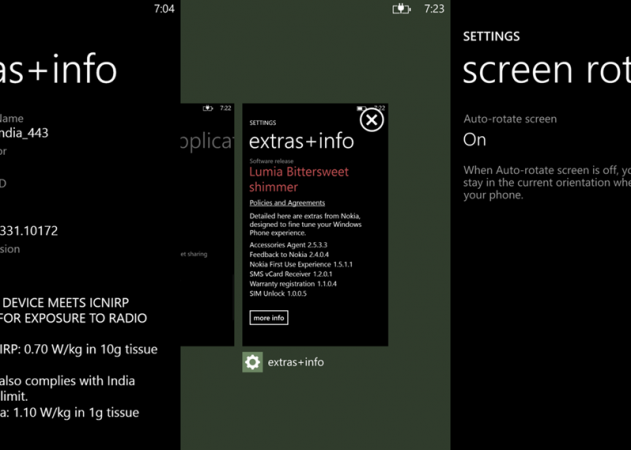Tap the Accessories Agent 2.5.3.3 entry
The width and height of the screenshot is (631, 450).
pos(287,244)
